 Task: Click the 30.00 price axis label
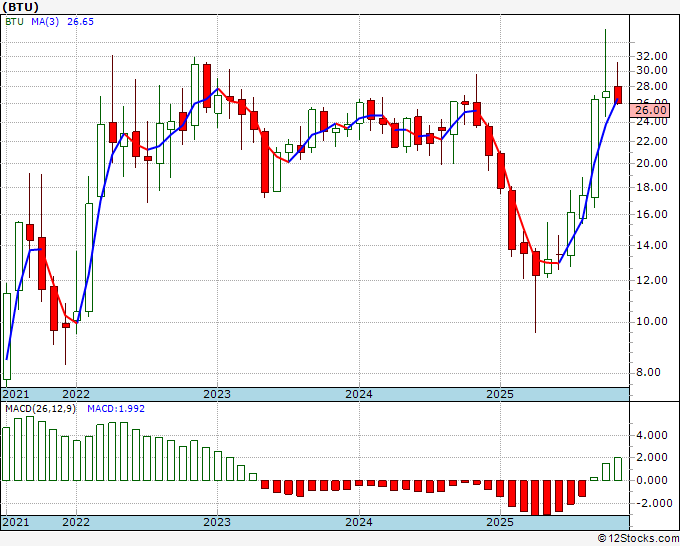click(x=652, y=70)
